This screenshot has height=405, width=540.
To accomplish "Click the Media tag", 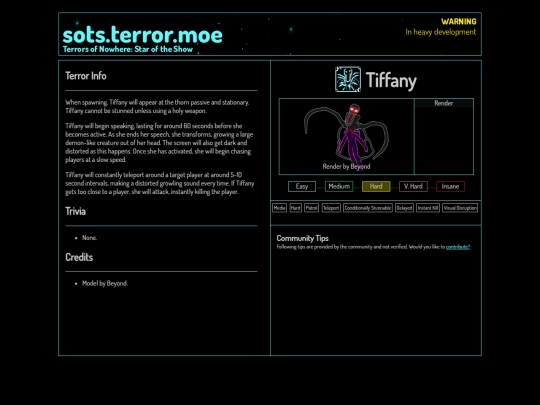I will pyautogui.click(x=279, y=208).
